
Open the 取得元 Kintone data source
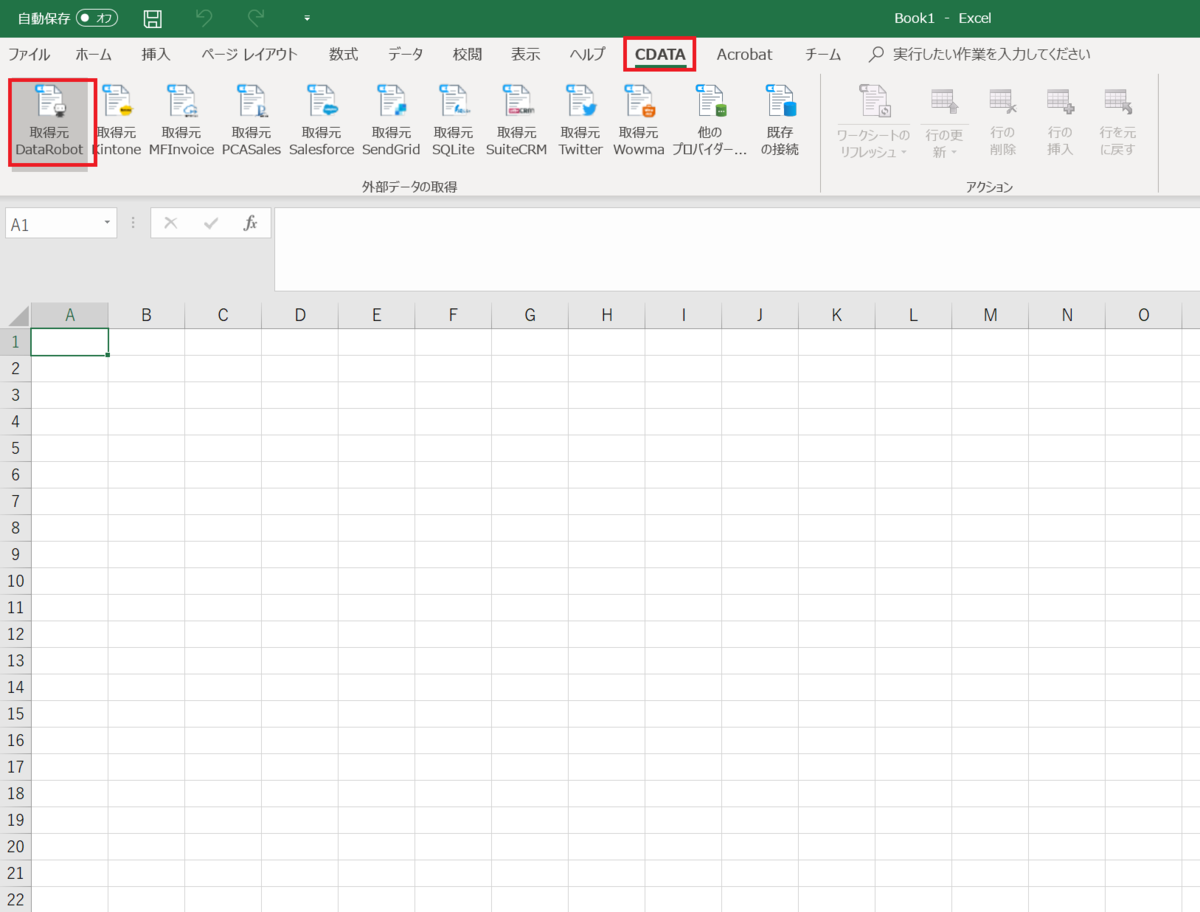[x=117, y=120]
